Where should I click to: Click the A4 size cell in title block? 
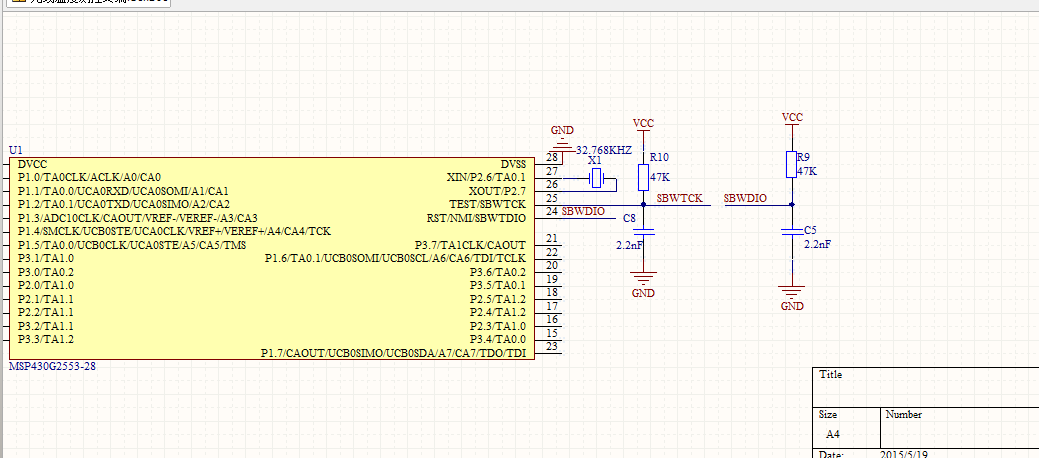832,435
